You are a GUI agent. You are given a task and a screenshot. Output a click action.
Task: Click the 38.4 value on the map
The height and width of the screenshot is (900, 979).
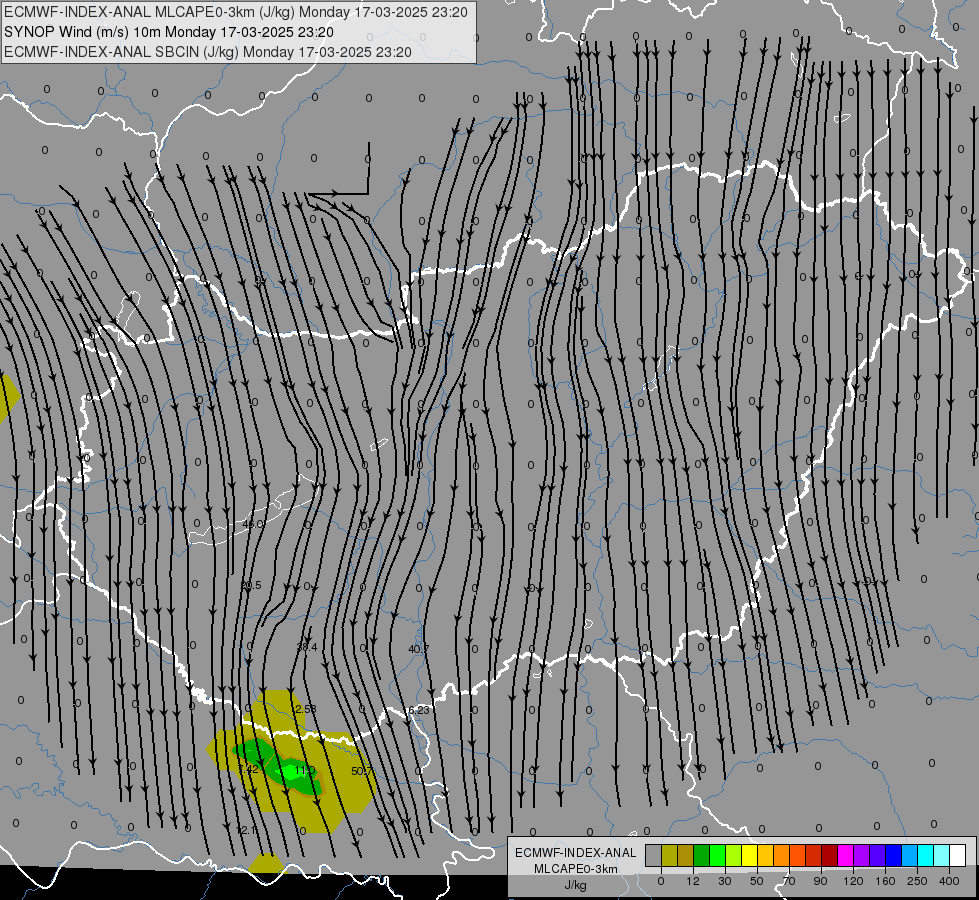307,647
